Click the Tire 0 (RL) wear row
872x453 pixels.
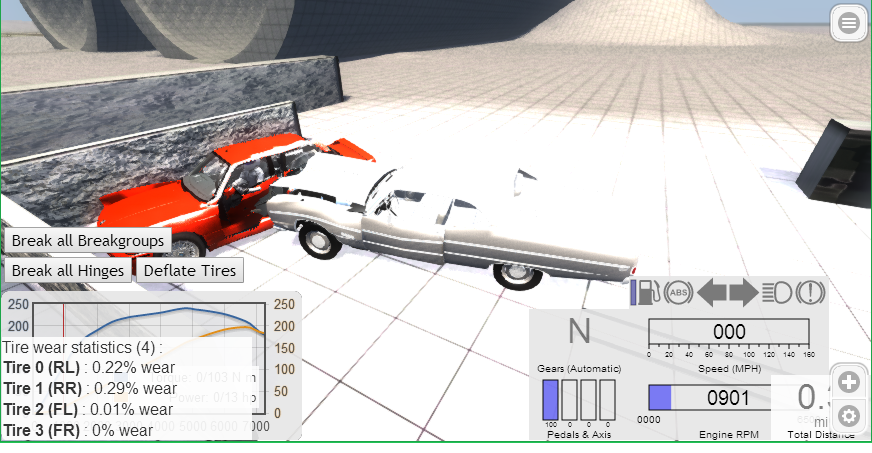(x=89, y=367)
